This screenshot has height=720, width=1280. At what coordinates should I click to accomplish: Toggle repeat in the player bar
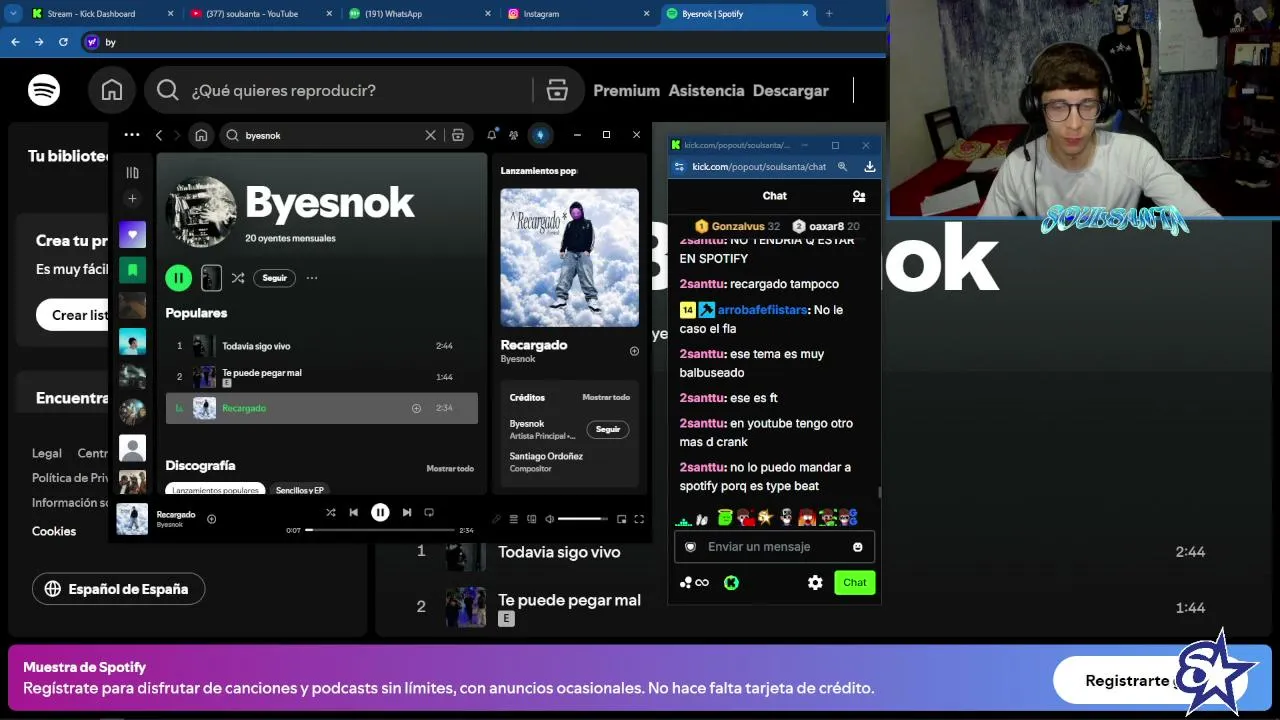click(429, 512)
